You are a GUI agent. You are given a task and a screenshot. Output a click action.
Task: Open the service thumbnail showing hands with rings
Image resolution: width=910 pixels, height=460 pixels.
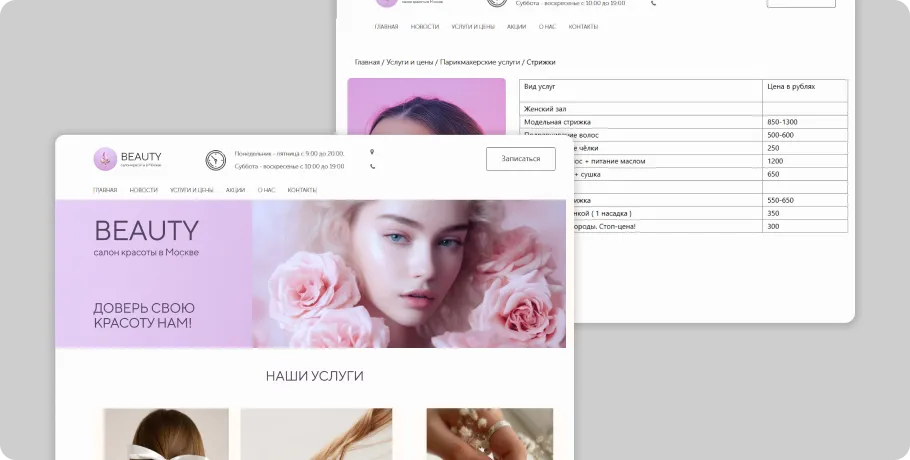click(489, 434)
